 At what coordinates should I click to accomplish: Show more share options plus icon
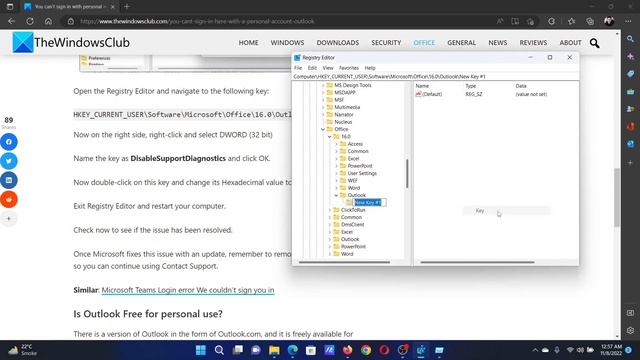pyautogui.click(x=9, y=218)
